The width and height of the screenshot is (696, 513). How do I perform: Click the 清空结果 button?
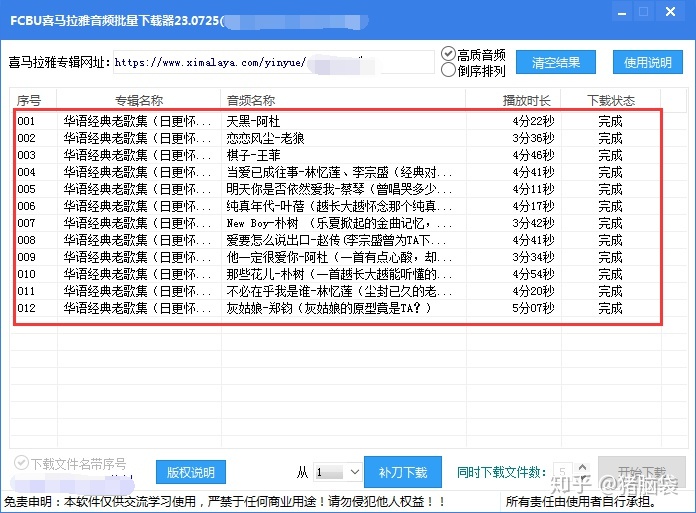click(x=556, y=63)
